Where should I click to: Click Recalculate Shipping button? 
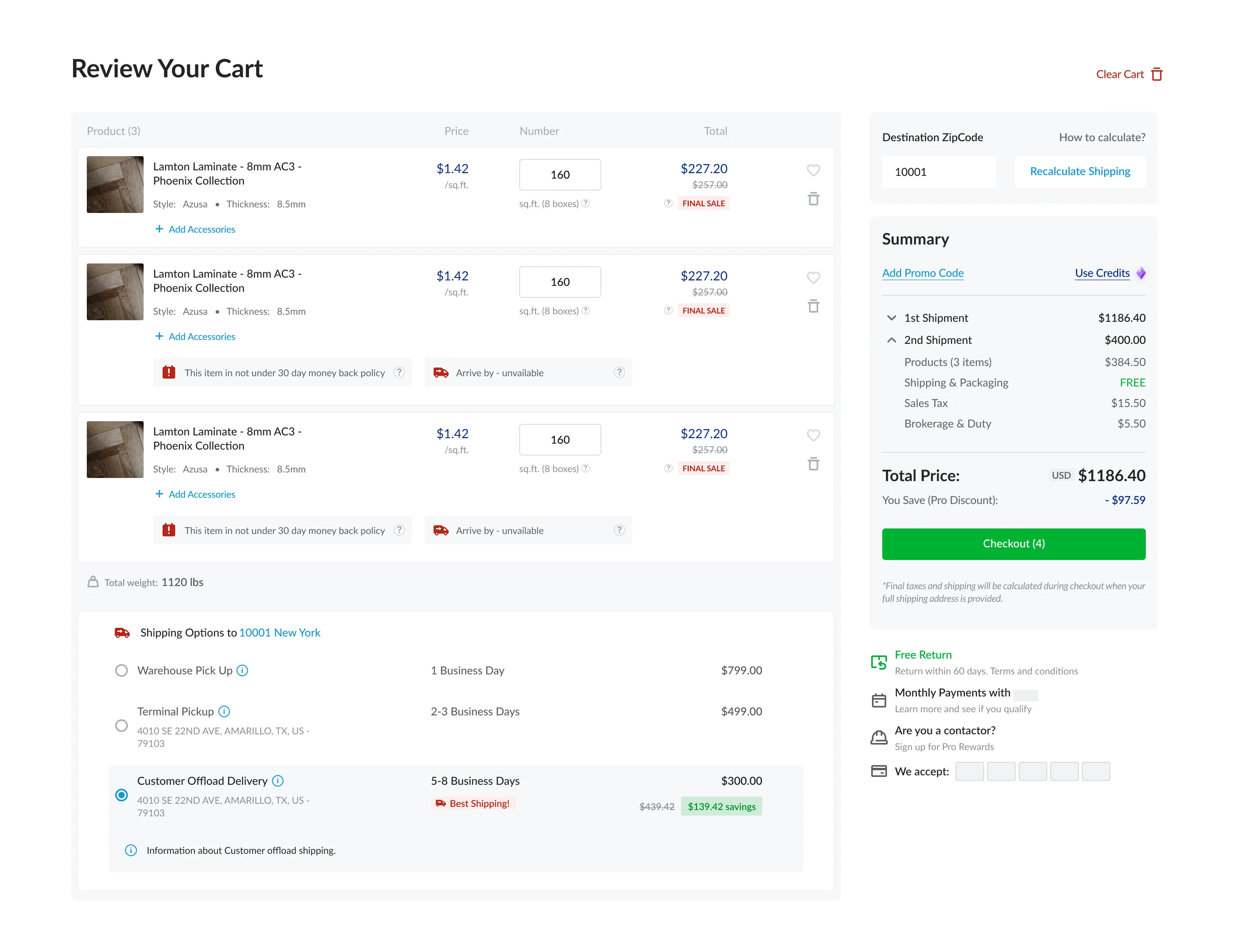pos(1080,171)
